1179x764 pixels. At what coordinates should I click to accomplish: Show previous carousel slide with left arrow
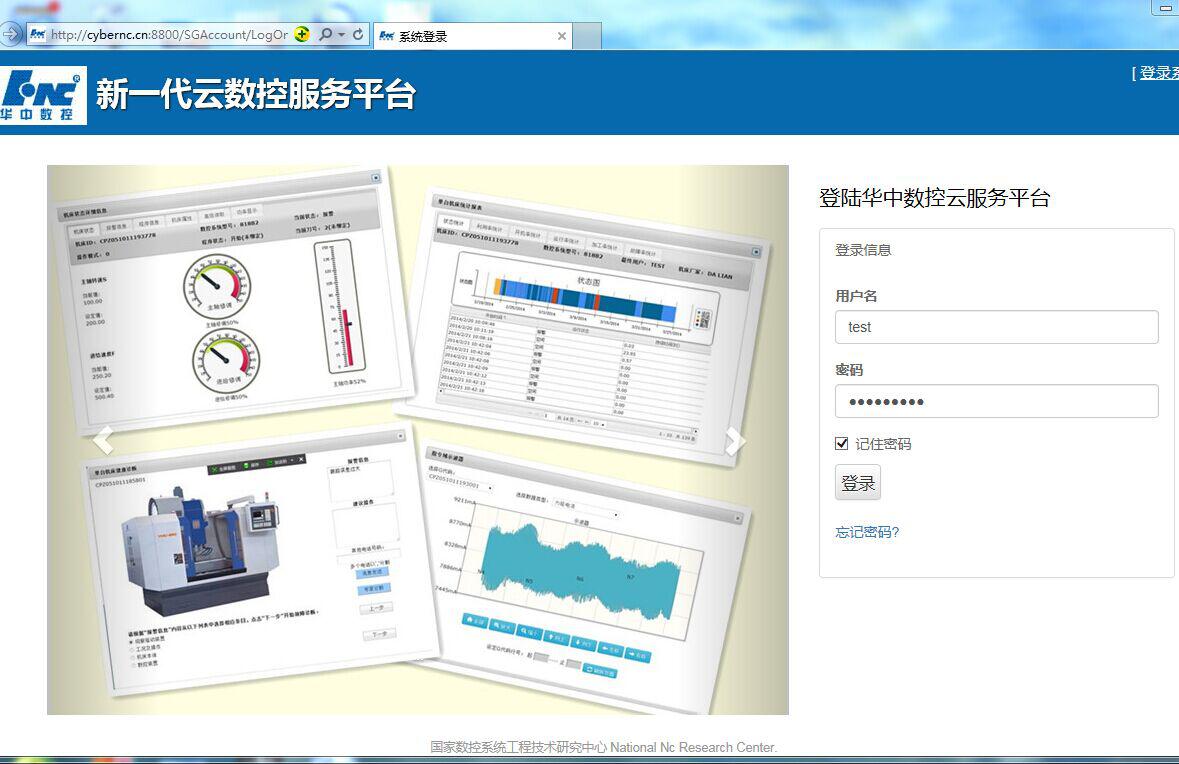pyautogui.click(x=103, y=440)
